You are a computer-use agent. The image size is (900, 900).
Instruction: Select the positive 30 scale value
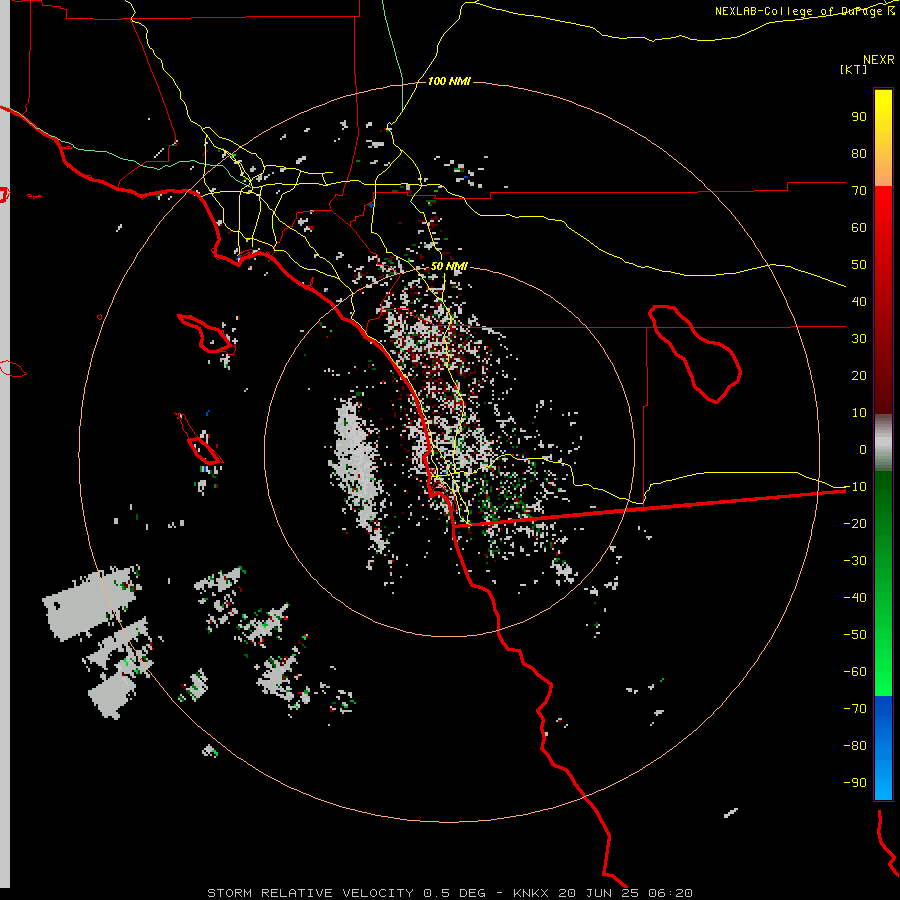859,339
